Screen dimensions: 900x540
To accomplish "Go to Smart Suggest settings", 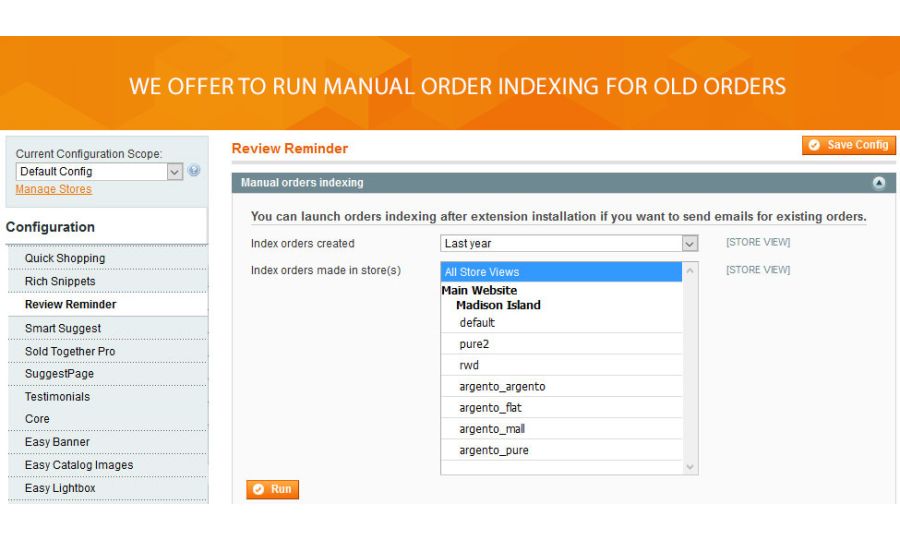I will point(63,328).
